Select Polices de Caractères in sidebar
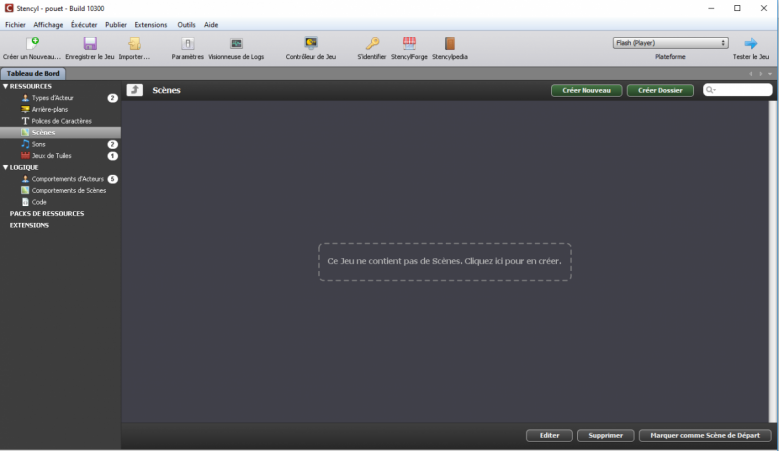The height and width of the screenshot is (451, 779). pos(60,121)
